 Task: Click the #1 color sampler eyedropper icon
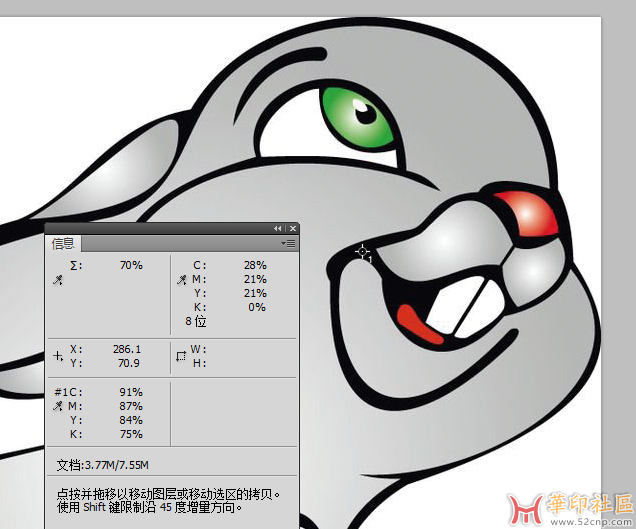click(58, 406)
